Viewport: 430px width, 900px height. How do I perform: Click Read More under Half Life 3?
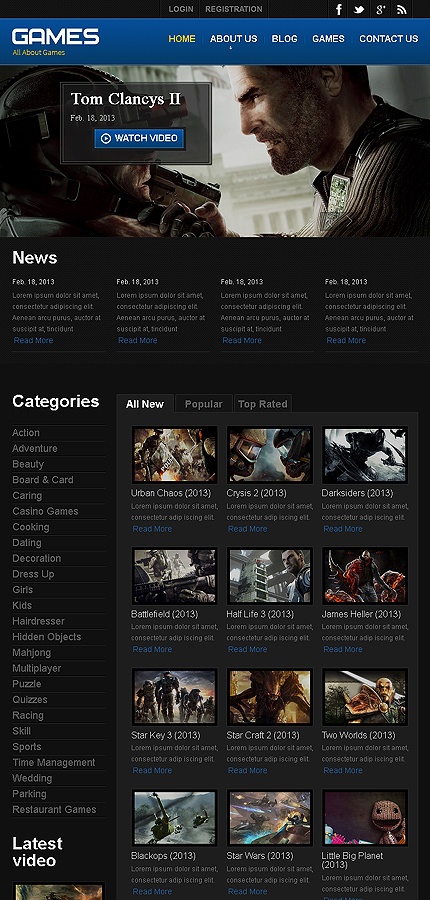coord(247,649)
